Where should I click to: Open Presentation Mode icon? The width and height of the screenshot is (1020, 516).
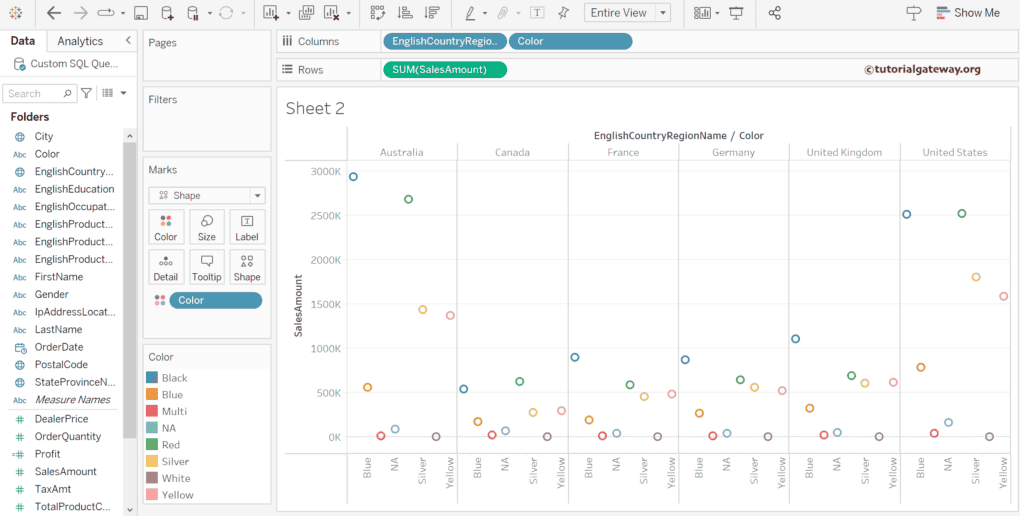(737, 13)
